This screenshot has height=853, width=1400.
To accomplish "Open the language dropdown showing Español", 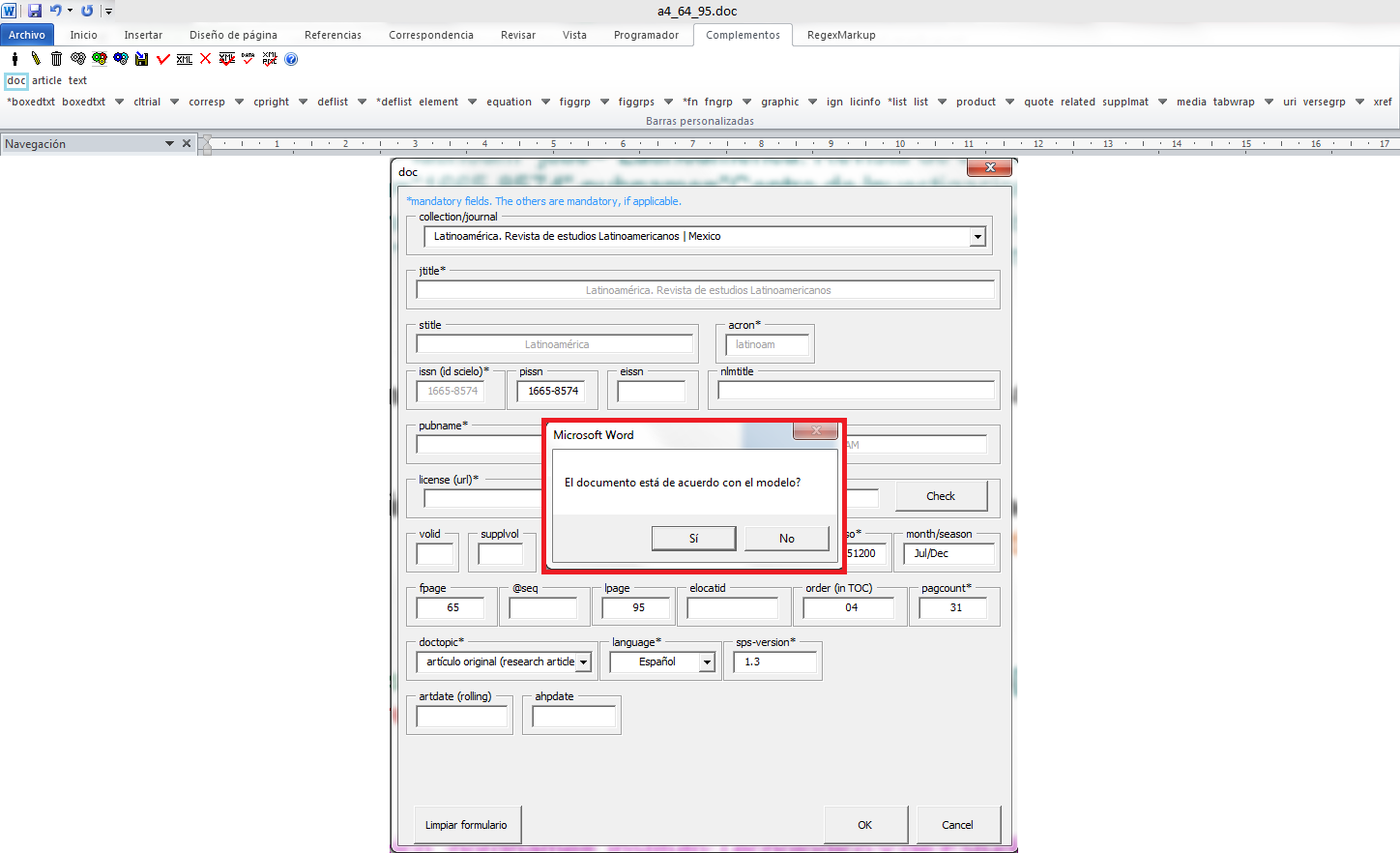I will click(x=708, y=662).
